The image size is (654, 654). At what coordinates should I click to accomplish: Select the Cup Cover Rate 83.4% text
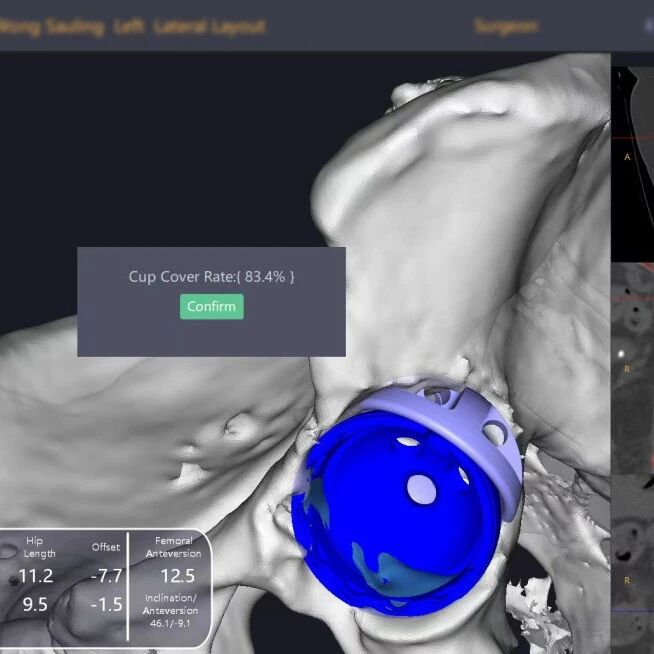click(211, 277)
